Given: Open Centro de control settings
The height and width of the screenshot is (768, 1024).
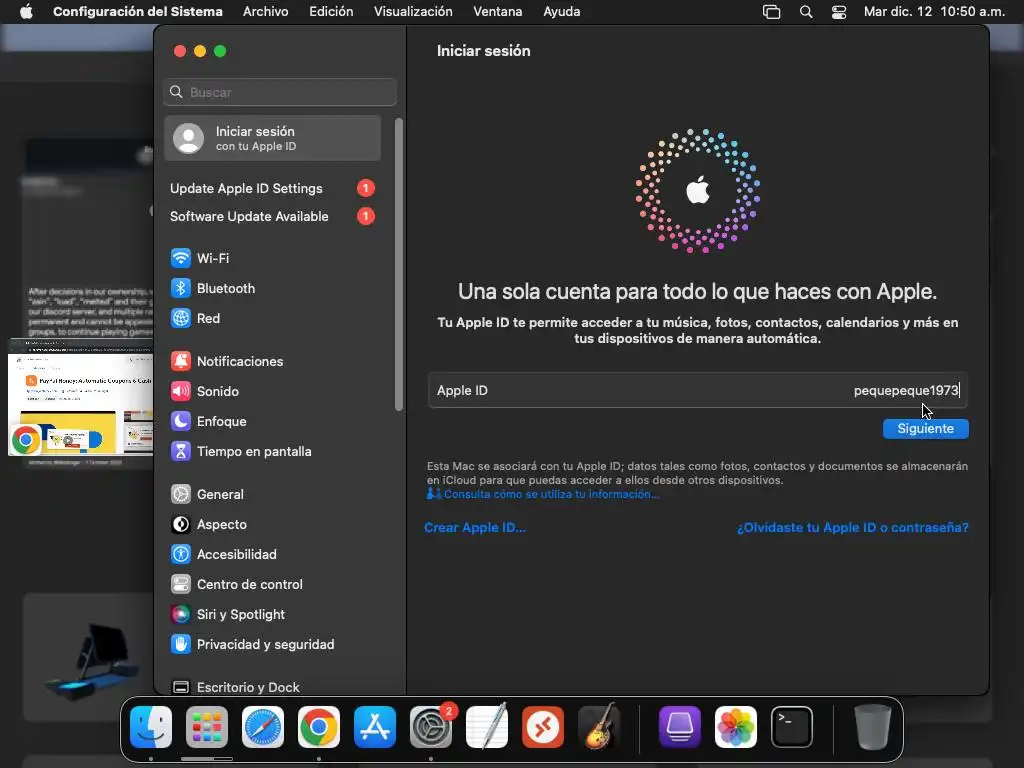Looking at the screenshot, I should pos(236,584).
